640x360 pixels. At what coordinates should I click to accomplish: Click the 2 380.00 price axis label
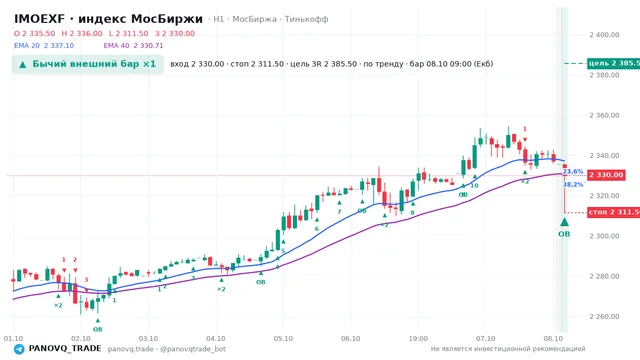[x=604, y=75]
